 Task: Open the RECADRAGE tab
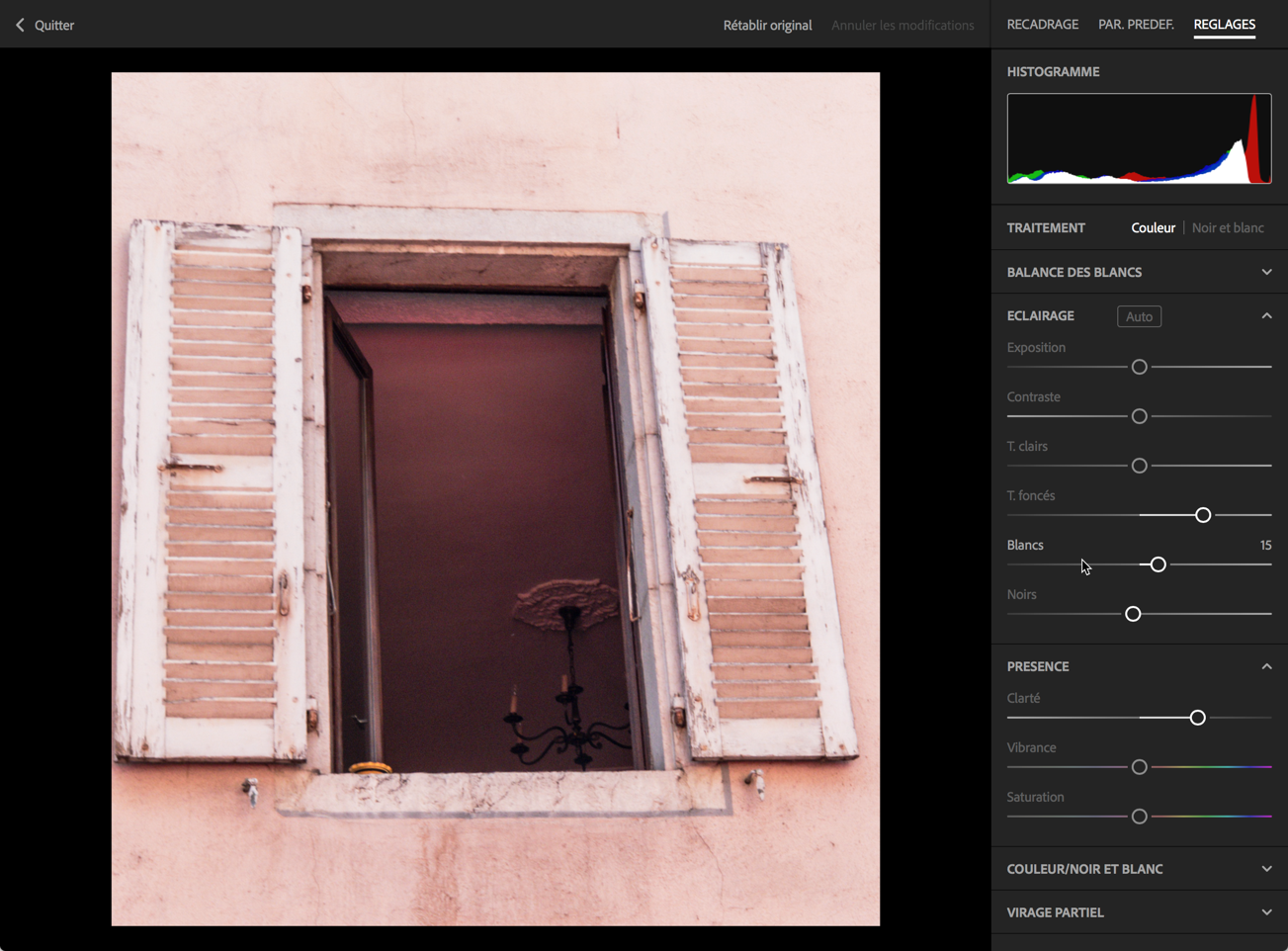1042,24
